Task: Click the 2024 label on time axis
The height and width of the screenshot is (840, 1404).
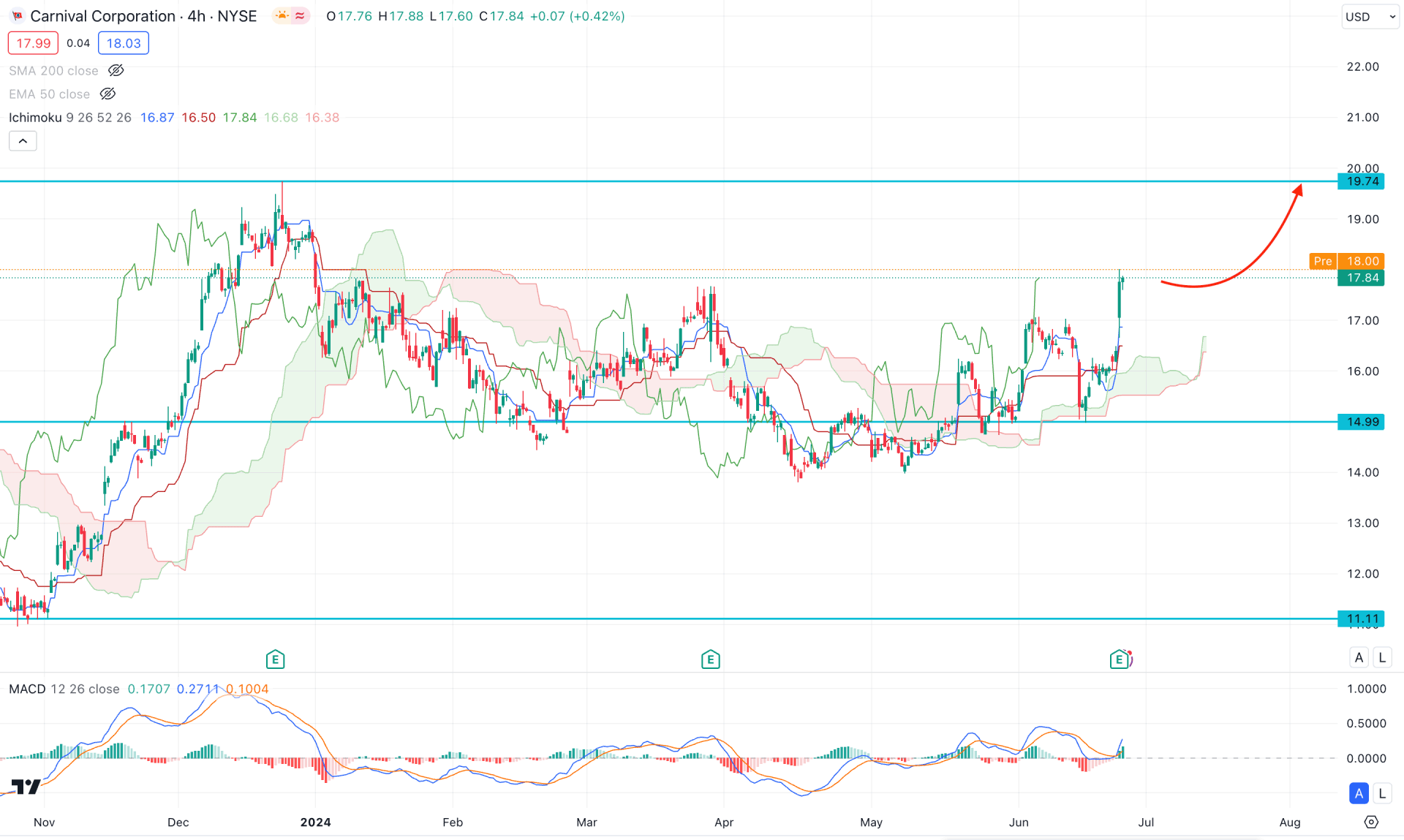Action: pyautogui.click(x=315, y=822)
